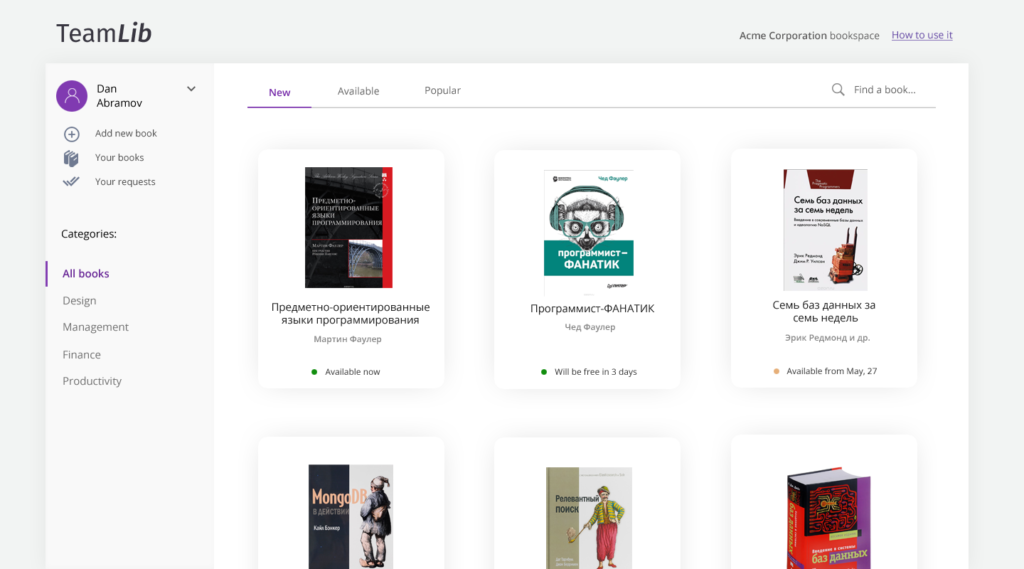Click the Categories: heading

(x=89, y=234)
